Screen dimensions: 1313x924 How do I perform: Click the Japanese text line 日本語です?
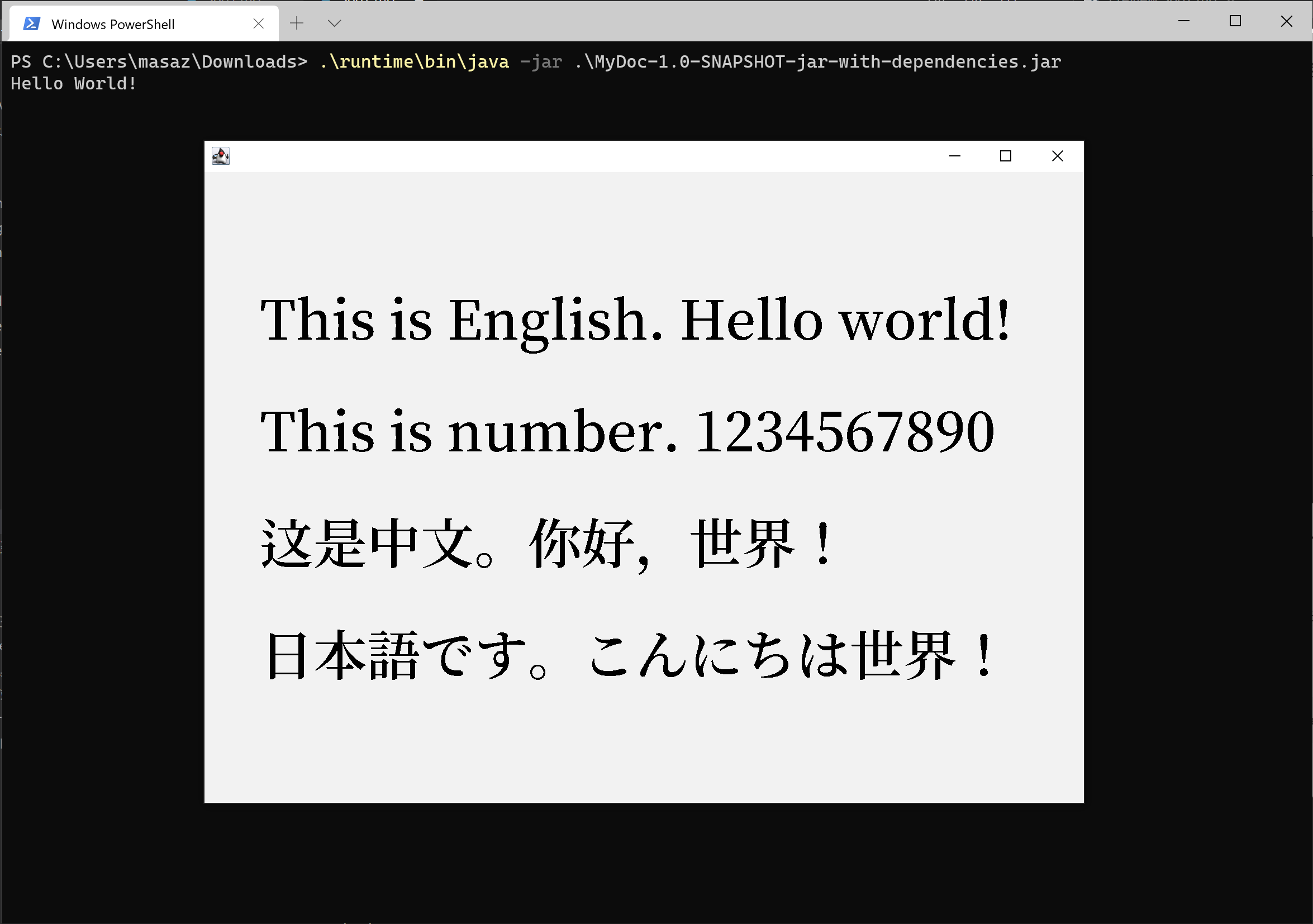click(629, 655)
